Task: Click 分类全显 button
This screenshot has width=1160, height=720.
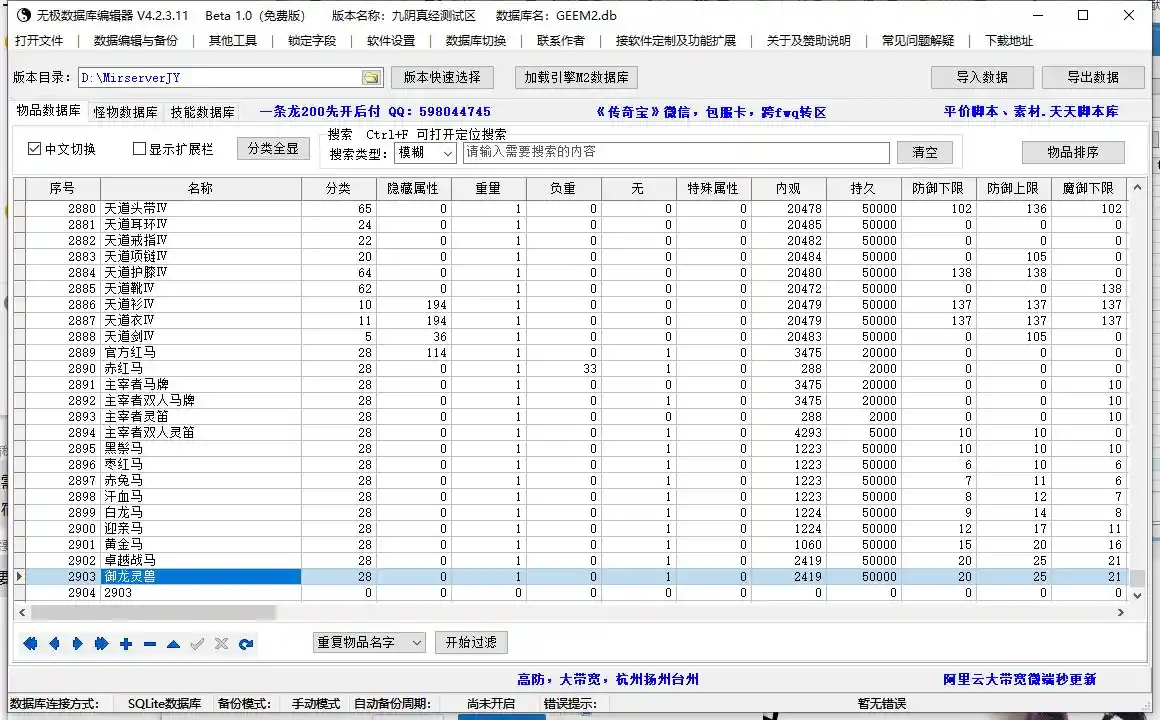Action: point(273,149)
